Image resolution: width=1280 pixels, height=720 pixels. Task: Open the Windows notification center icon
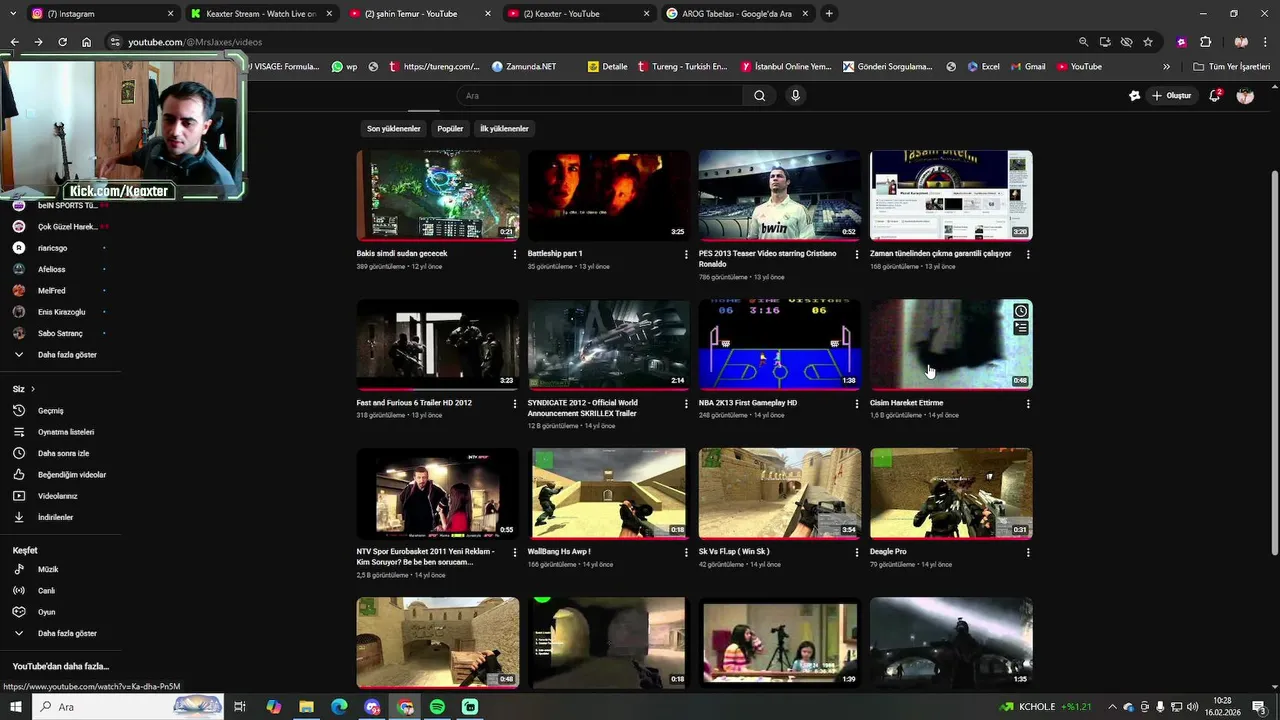[x=1259, y=707]
